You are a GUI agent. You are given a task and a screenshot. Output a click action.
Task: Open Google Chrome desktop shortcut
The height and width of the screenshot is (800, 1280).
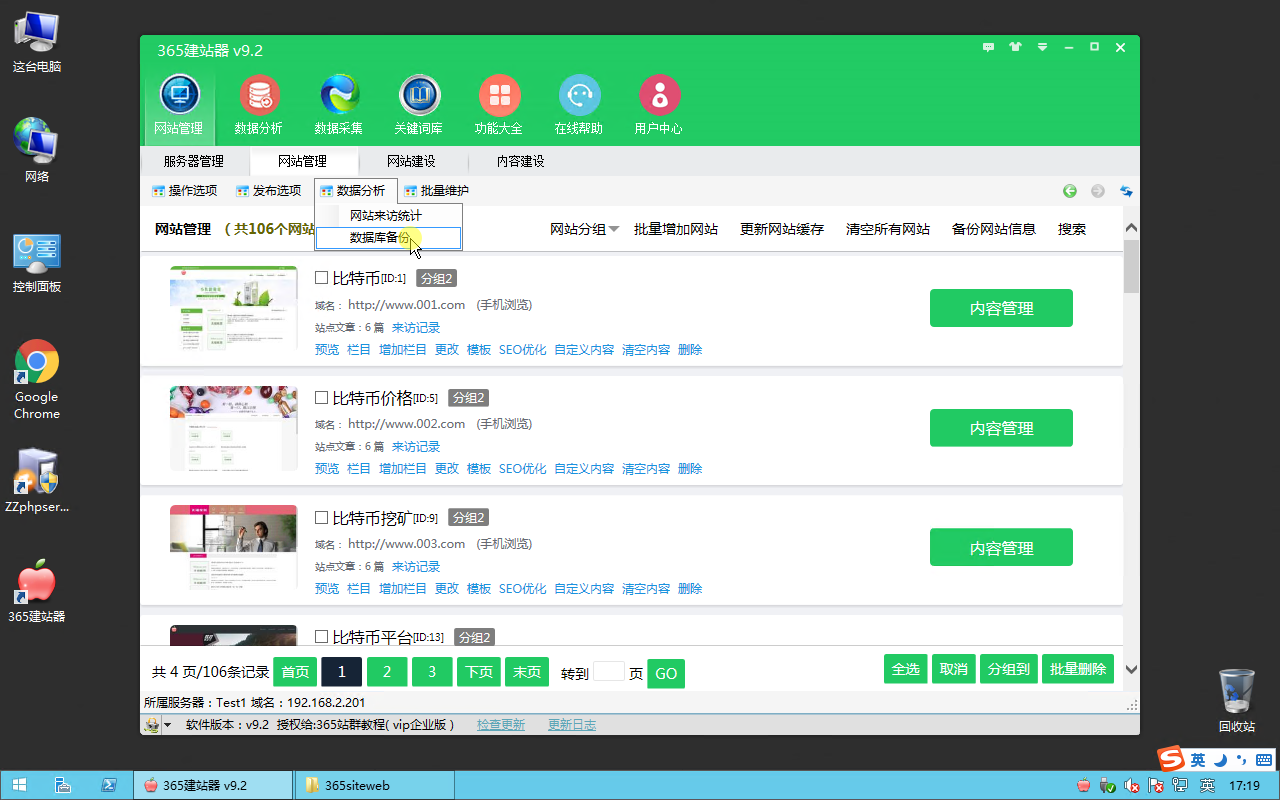pos(37,380)
